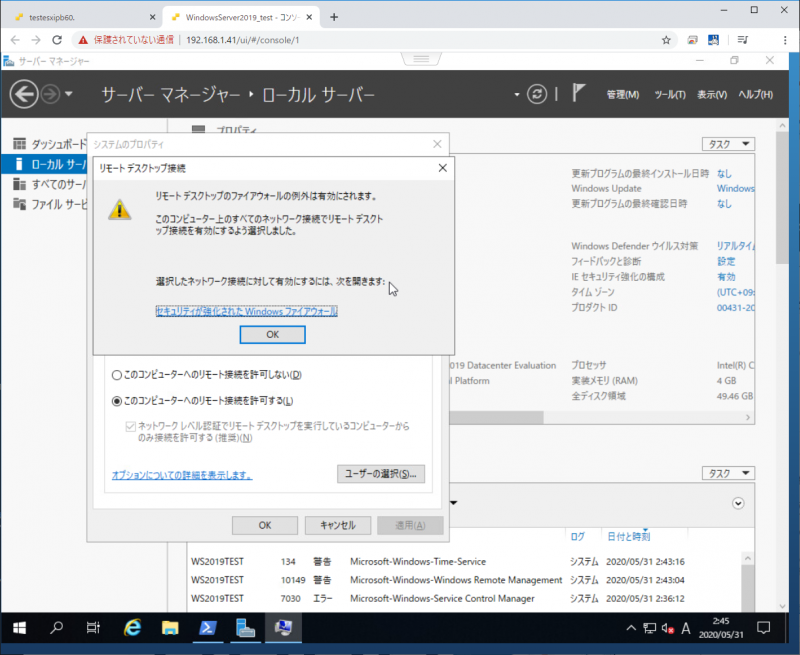Launch Internet Explorer from the taskbar
The image size is (800, 655).
(133, 628)
